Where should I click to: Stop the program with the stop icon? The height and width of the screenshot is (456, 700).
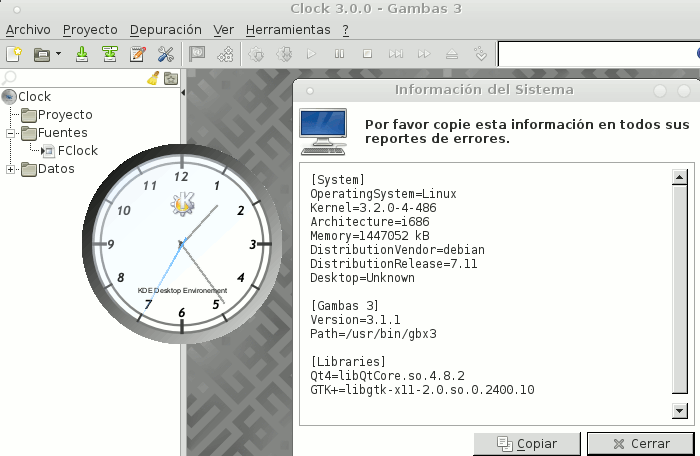coord(367,54)
